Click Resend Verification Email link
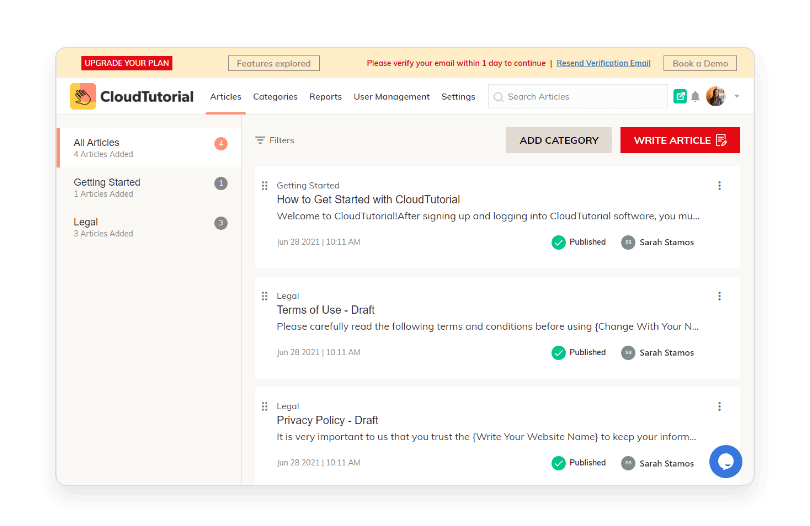This screenshot has height=526, width=810. 603,63
